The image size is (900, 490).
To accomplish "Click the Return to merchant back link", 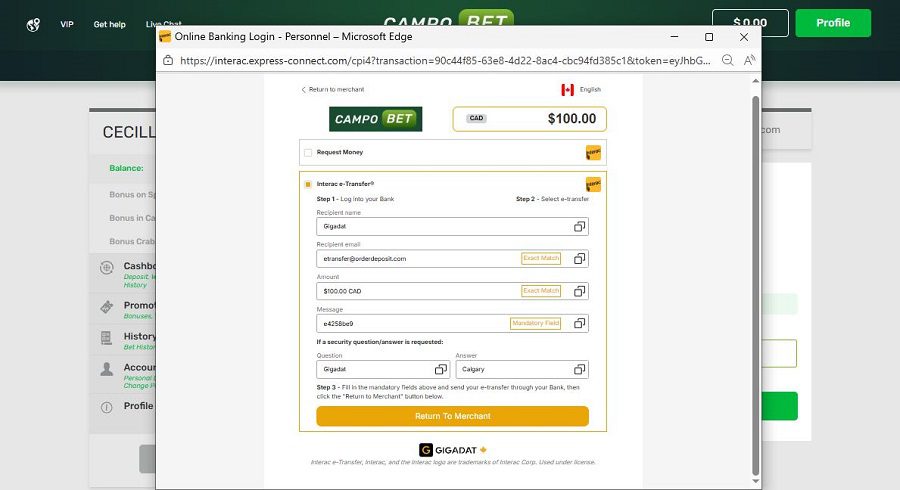I will [333, 90].
